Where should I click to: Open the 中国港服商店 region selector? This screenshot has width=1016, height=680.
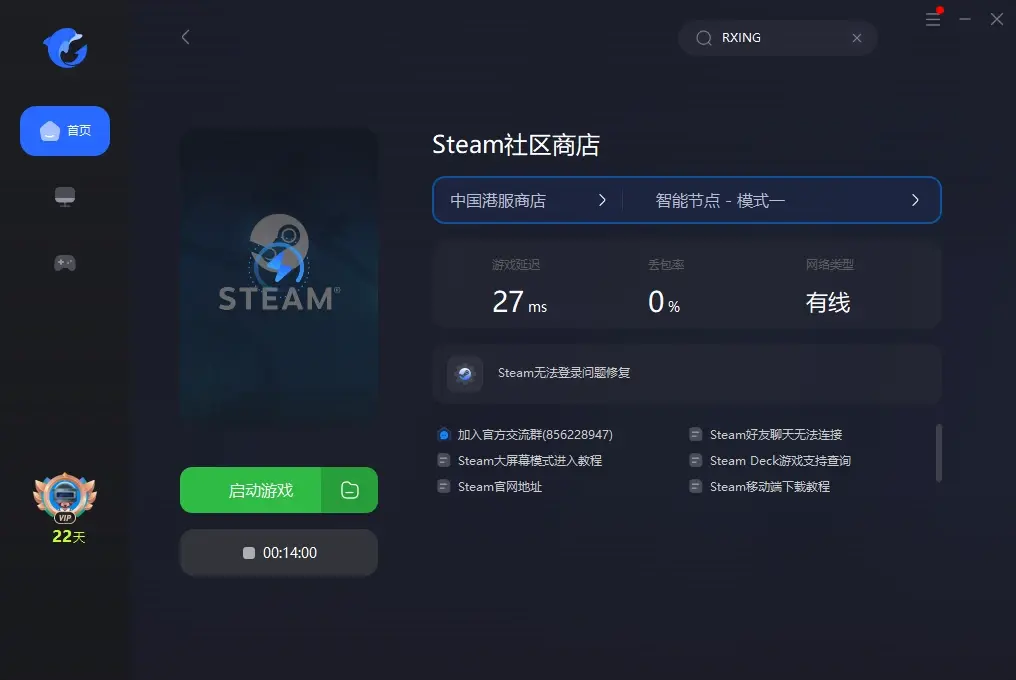pyautogui.click(x=527, y=200)
